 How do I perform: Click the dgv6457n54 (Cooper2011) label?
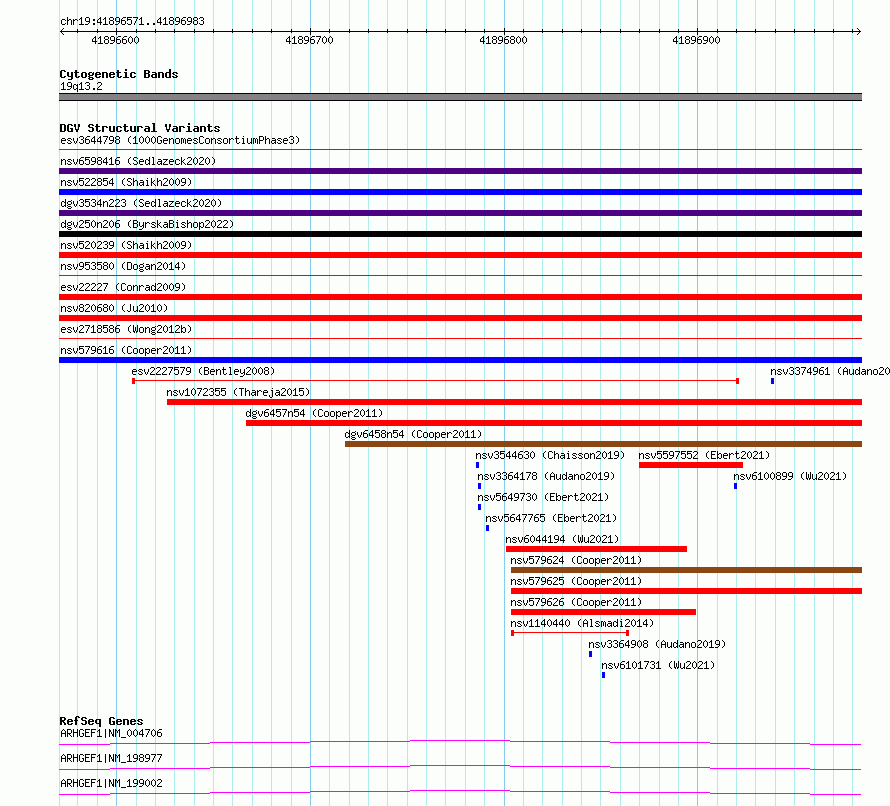[314, 413]
